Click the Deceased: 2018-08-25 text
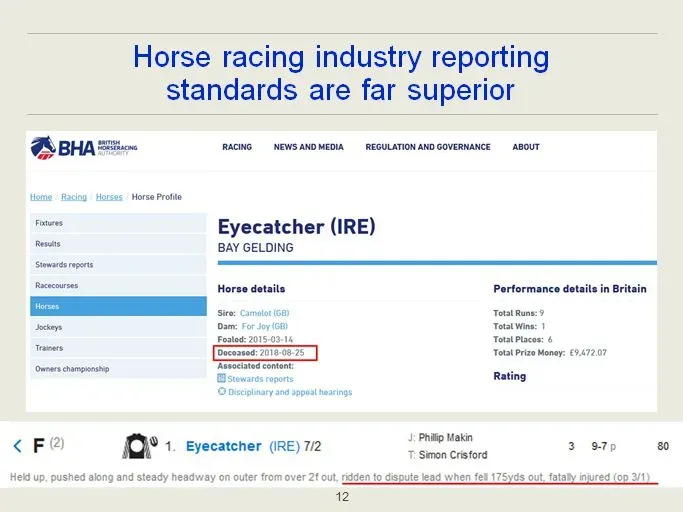The height and width of the screenshot is (512, 683). pos(261,353)
